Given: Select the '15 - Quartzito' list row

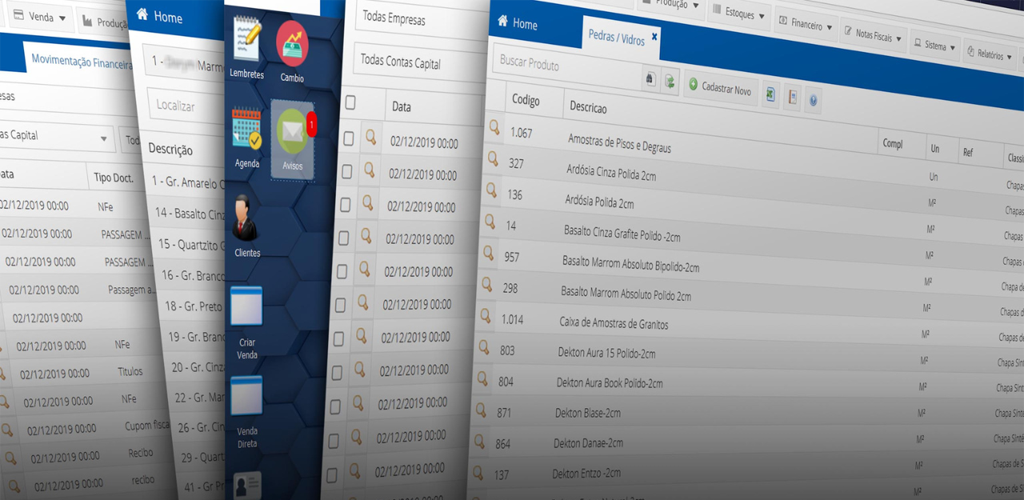Looking at the screenshot, I should (x=192, y=244).
